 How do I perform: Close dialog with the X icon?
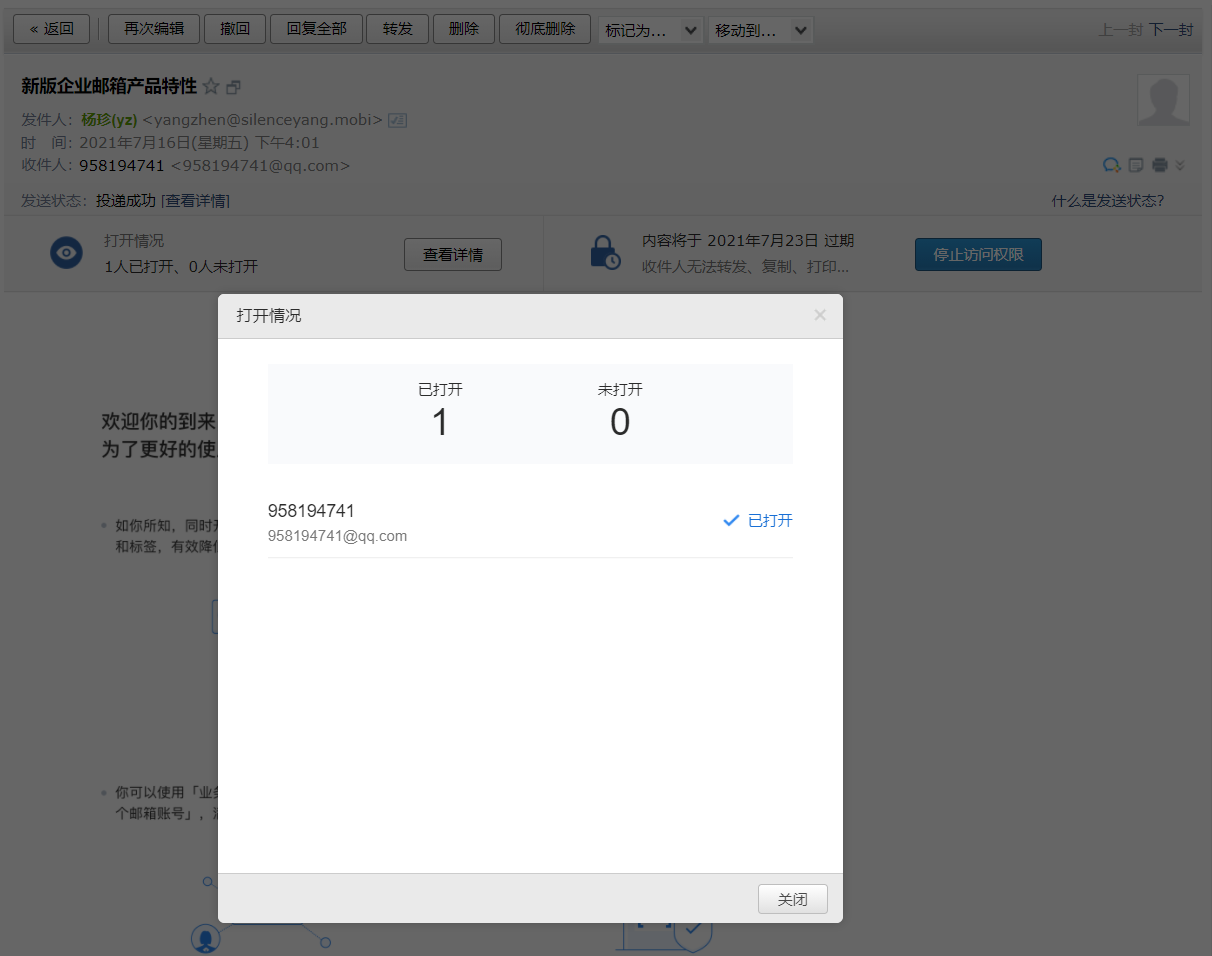820,315
